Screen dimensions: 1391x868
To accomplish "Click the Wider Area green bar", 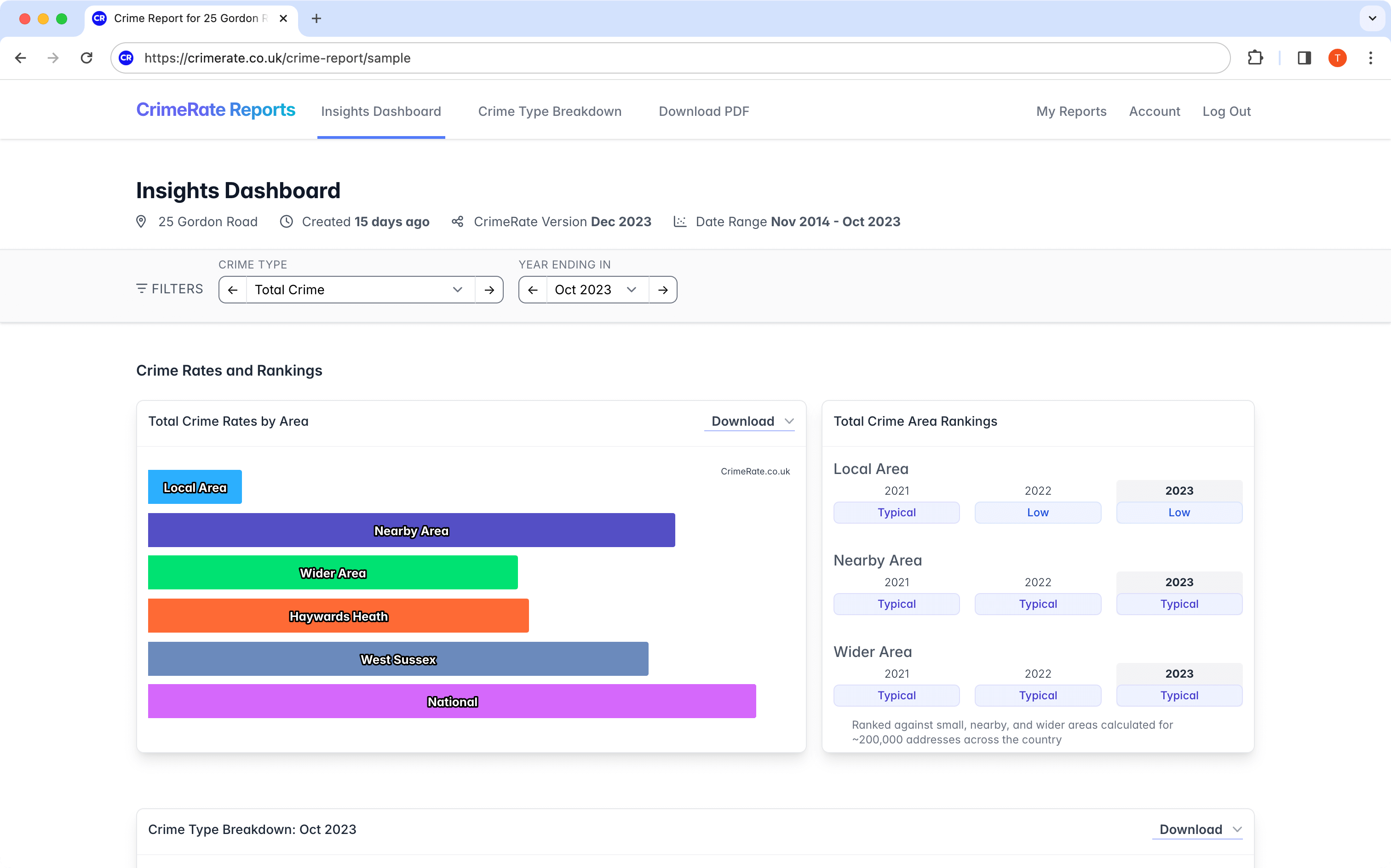I will tap(333, 573).
